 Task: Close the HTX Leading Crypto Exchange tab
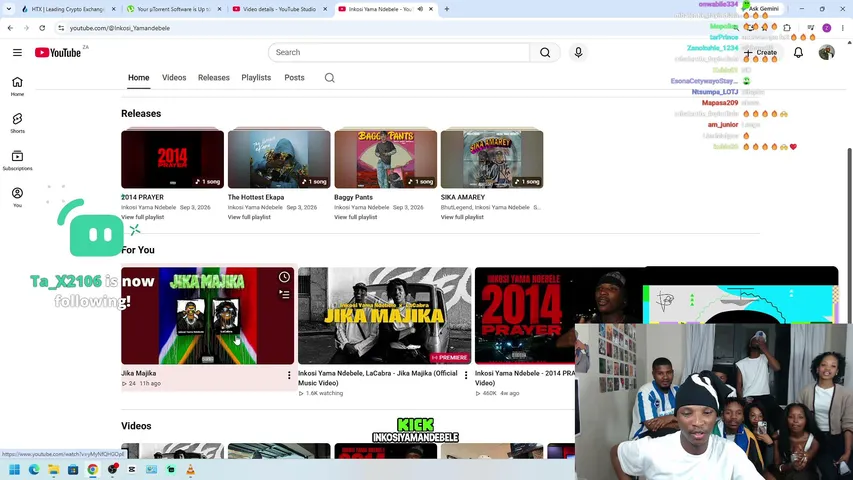coord(113,9)
